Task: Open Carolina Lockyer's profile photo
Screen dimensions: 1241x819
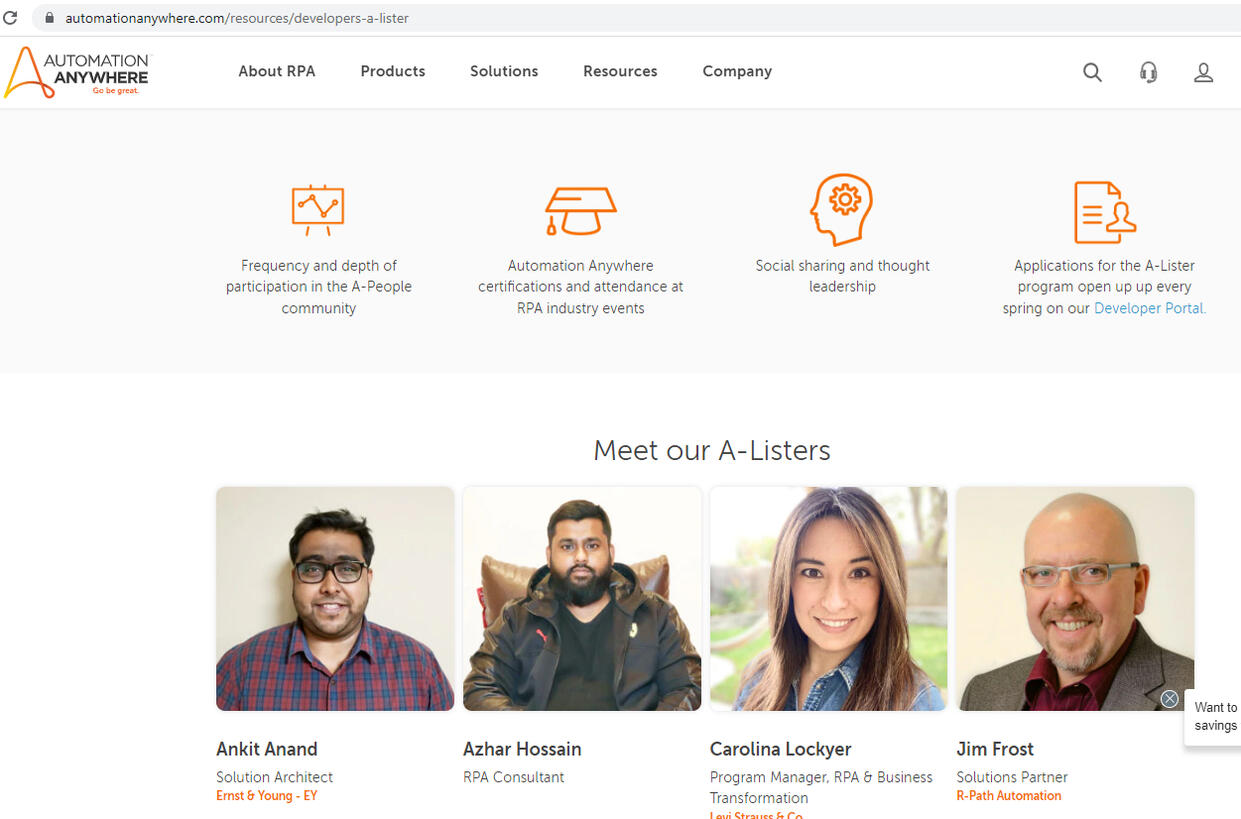Action: tap(828, 598)
